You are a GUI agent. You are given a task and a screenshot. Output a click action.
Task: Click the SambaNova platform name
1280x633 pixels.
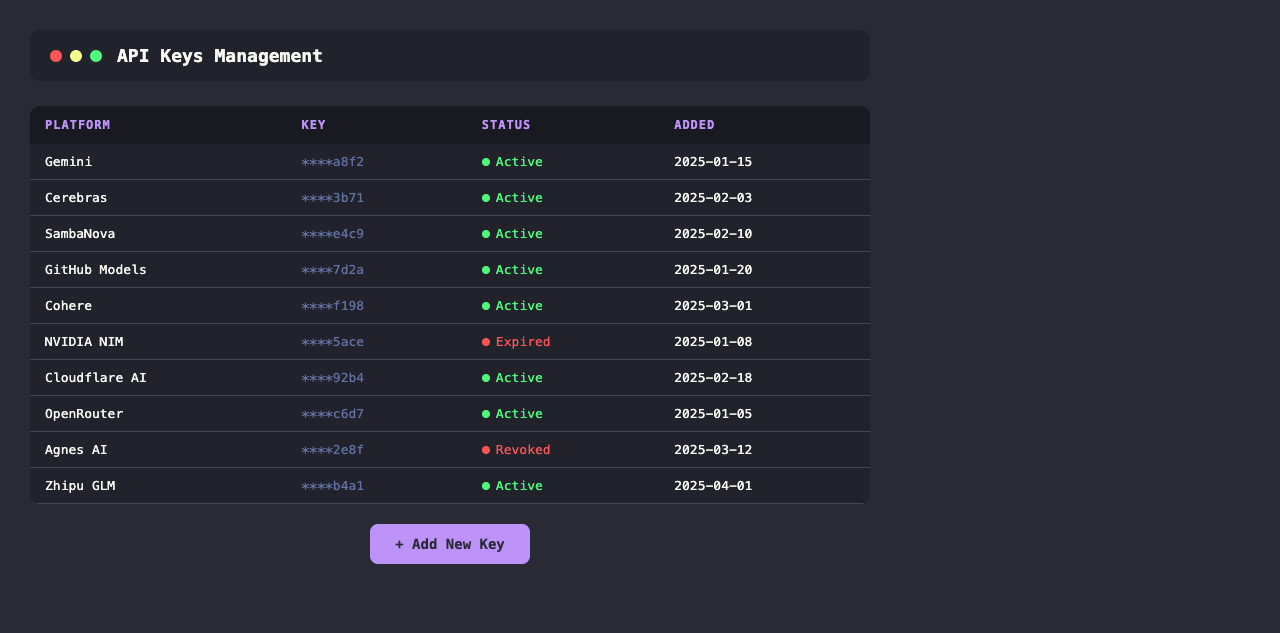click(80, 234)
